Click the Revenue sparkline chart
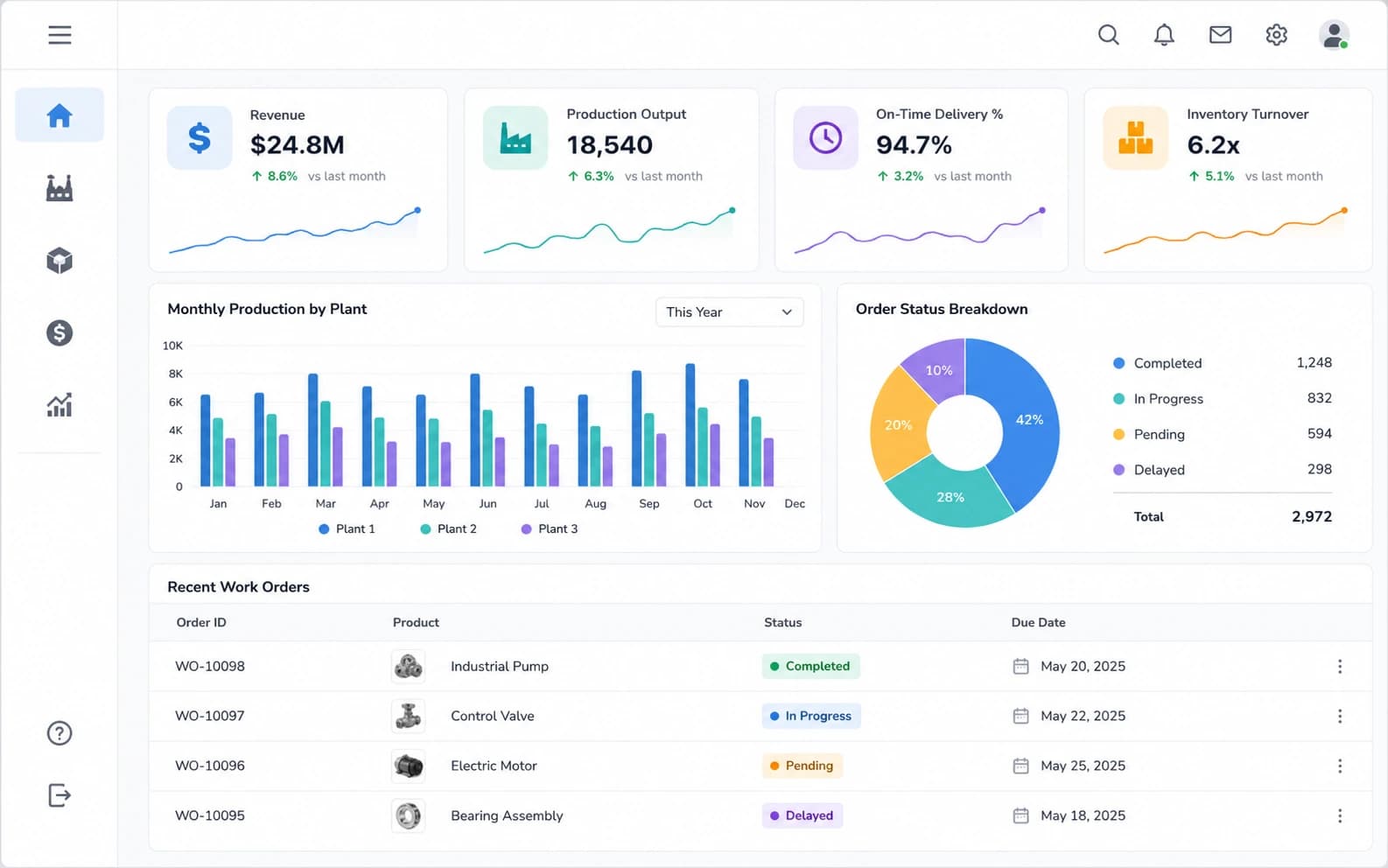The width and height of the screenshot is (1388, 868). click(294, 232)
